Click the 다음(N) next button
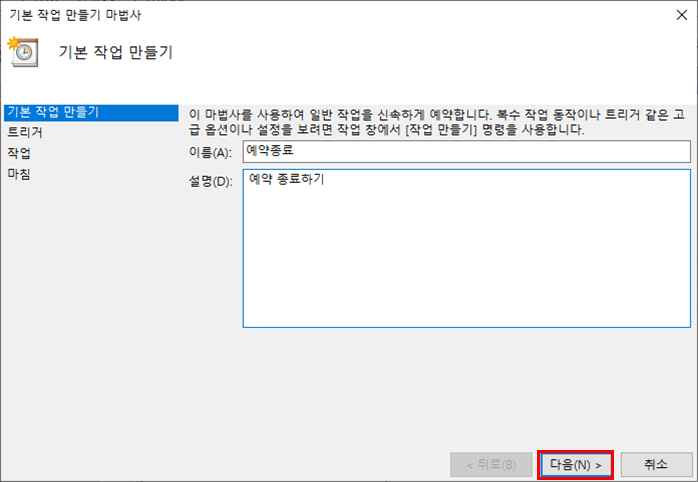This screenshot has height=482, width=698. (576, 465)
